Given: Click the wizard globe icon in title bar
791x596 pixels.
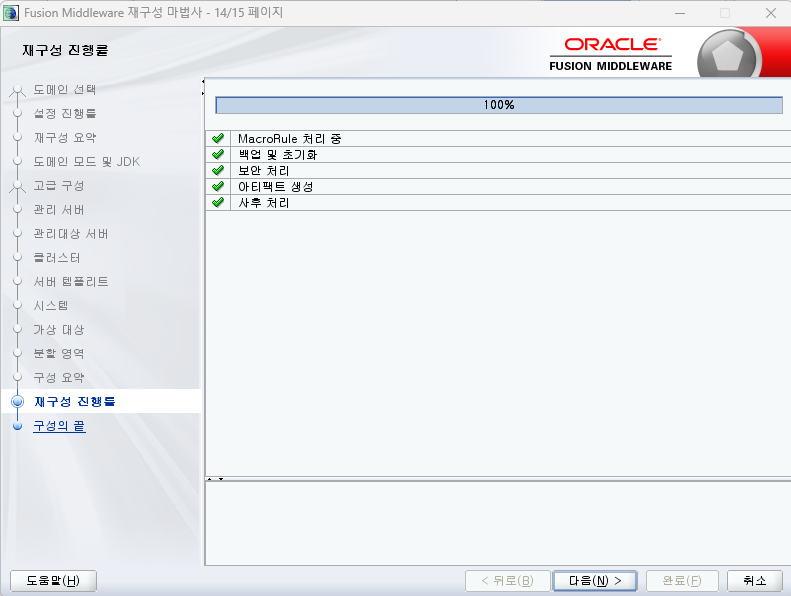Looking at the screenshot, I should pyautogui.click(x=11, y=13).
